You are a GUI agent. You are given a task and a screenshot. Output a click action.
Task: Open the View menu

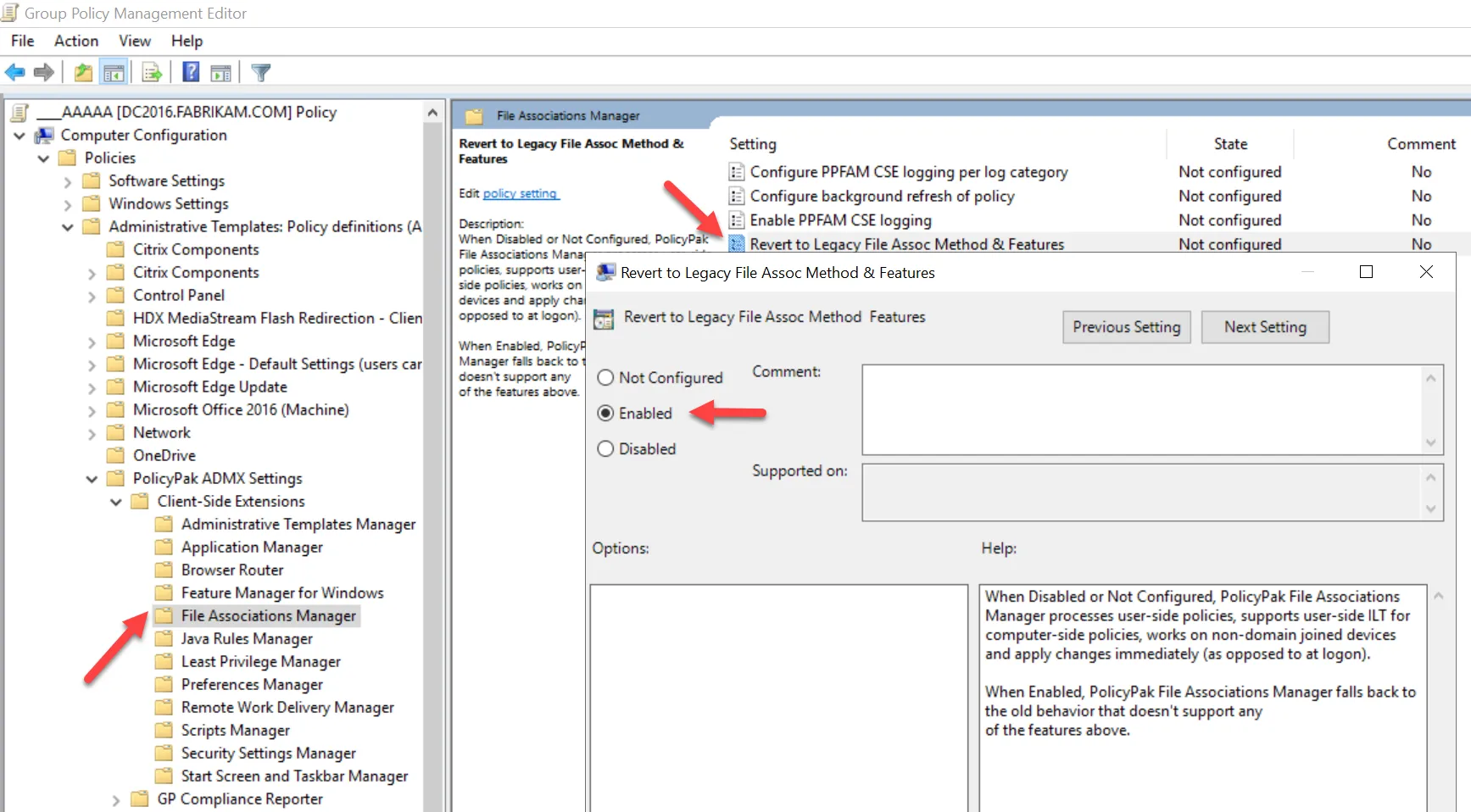[x=134, y=41]
